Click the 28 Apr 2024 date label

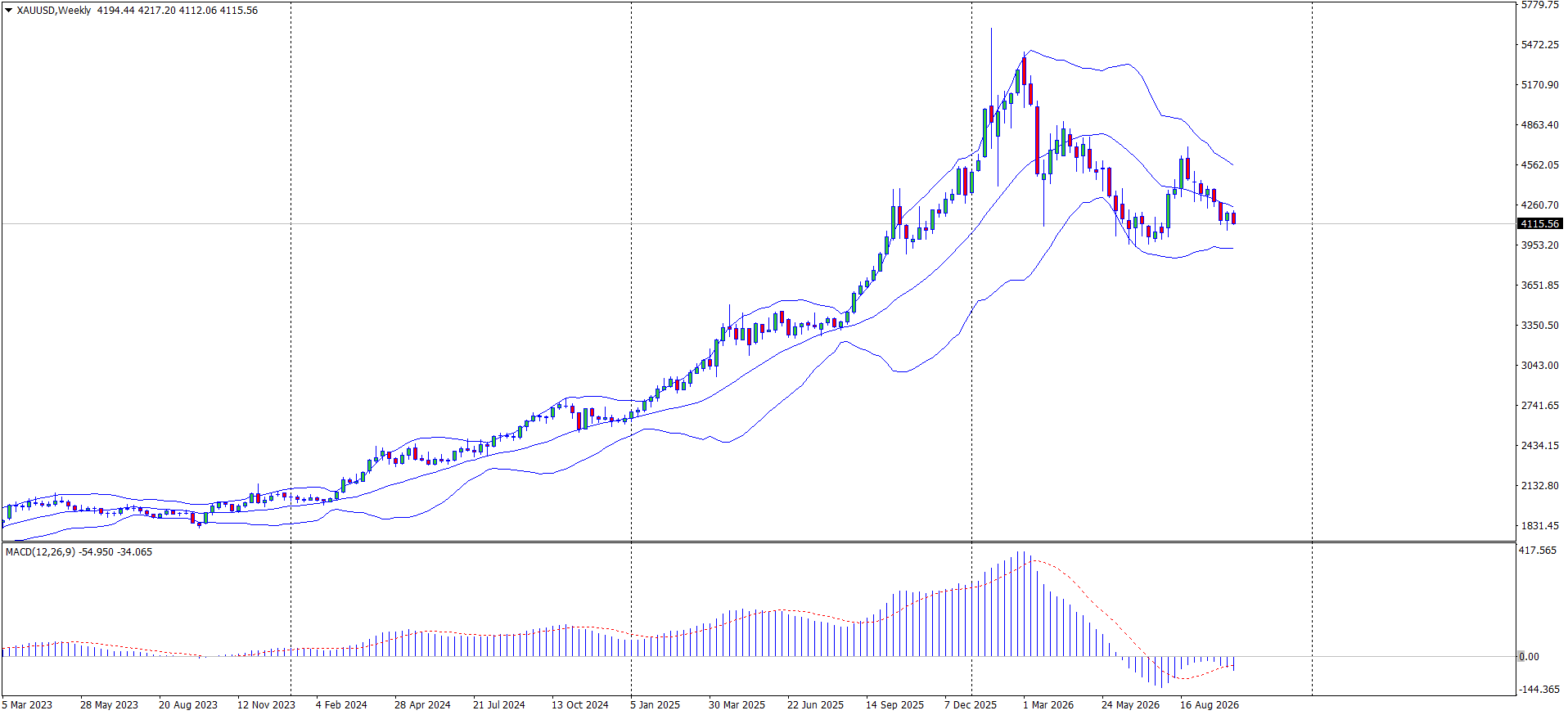pyautogui.click(x=422, y=705)
